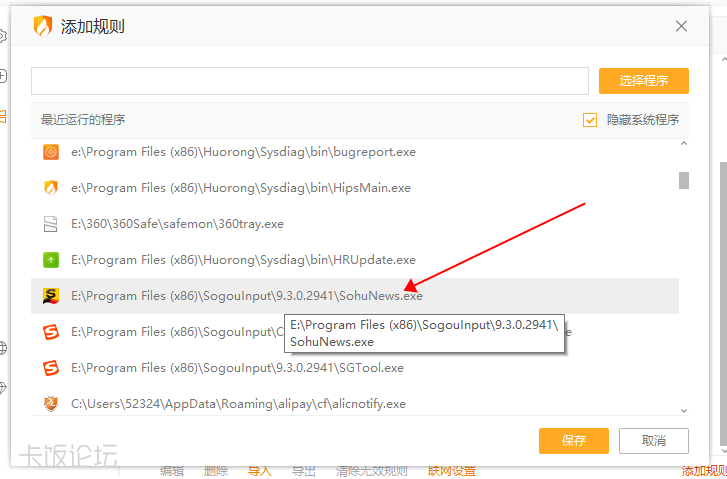Click the program path input field
727x479 pixels.
point(310,81)
